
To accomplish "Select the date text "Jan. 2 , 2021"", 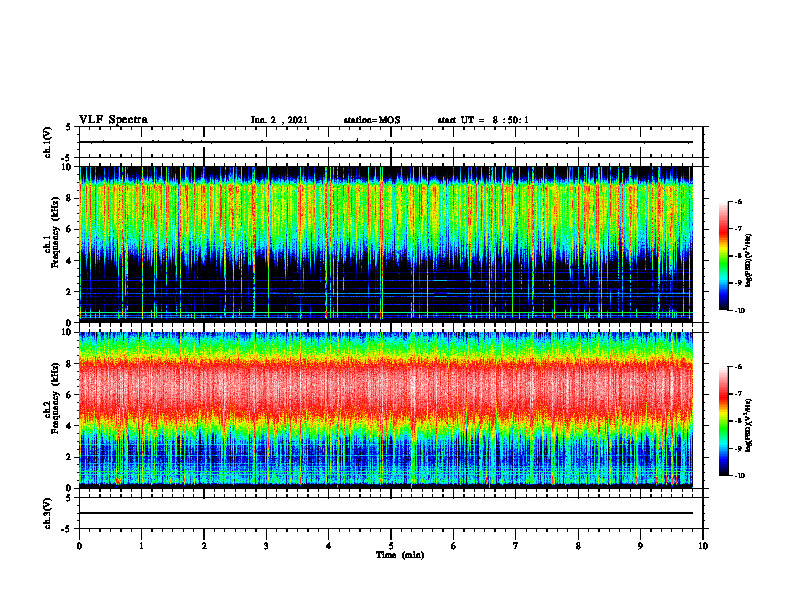I will click(279, 120).
